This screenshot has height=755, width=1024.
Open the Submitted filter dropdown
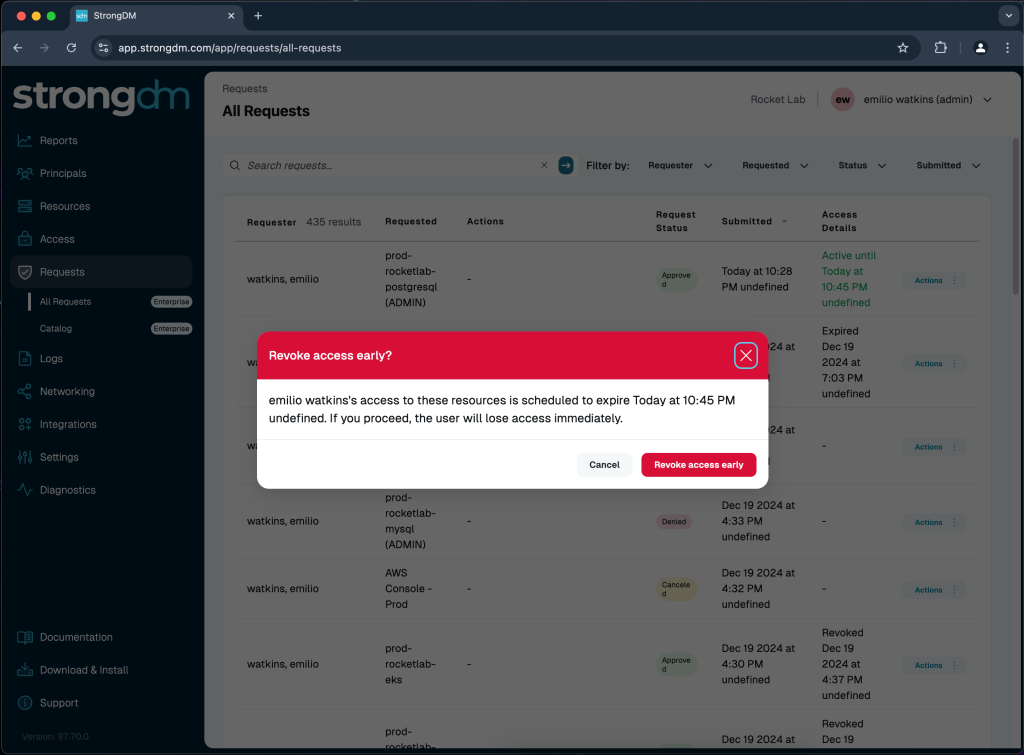coord(948,165)
